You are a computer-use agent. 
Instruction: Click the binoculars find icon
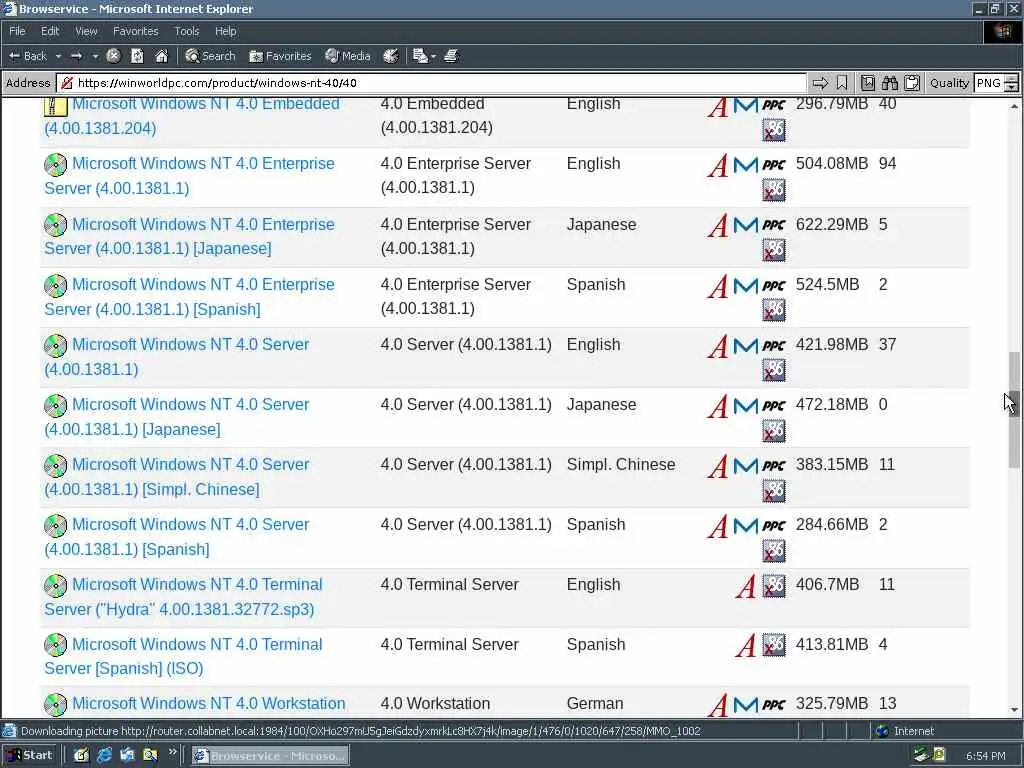point(889,83)
